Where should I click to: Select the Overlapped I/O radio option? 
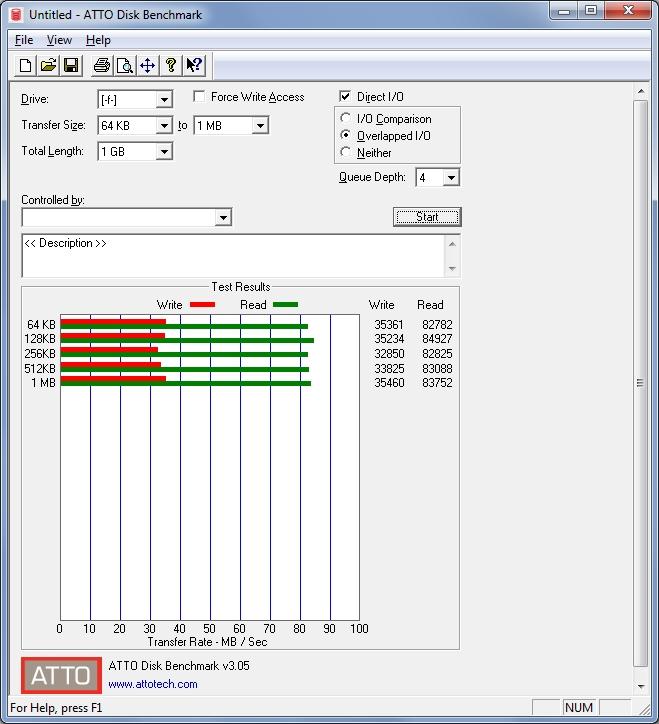345,135
